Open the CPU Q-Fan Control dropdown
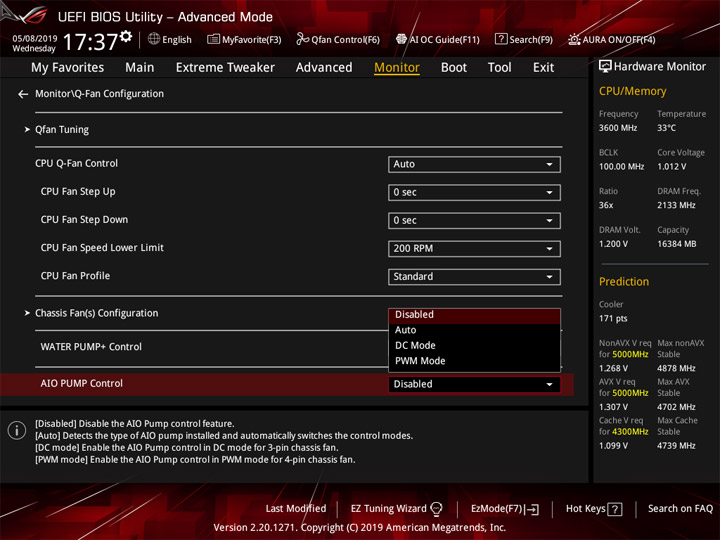 [474, 164]
